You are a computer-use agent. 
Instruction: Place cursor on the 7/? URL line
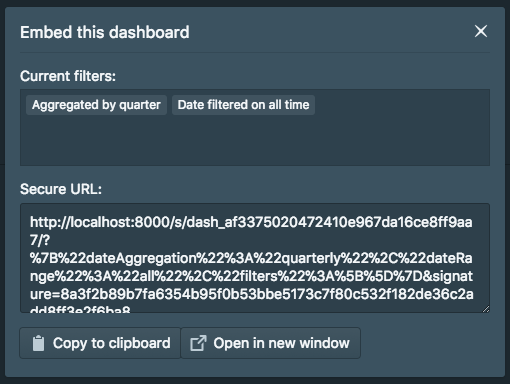tap(40, 240)
